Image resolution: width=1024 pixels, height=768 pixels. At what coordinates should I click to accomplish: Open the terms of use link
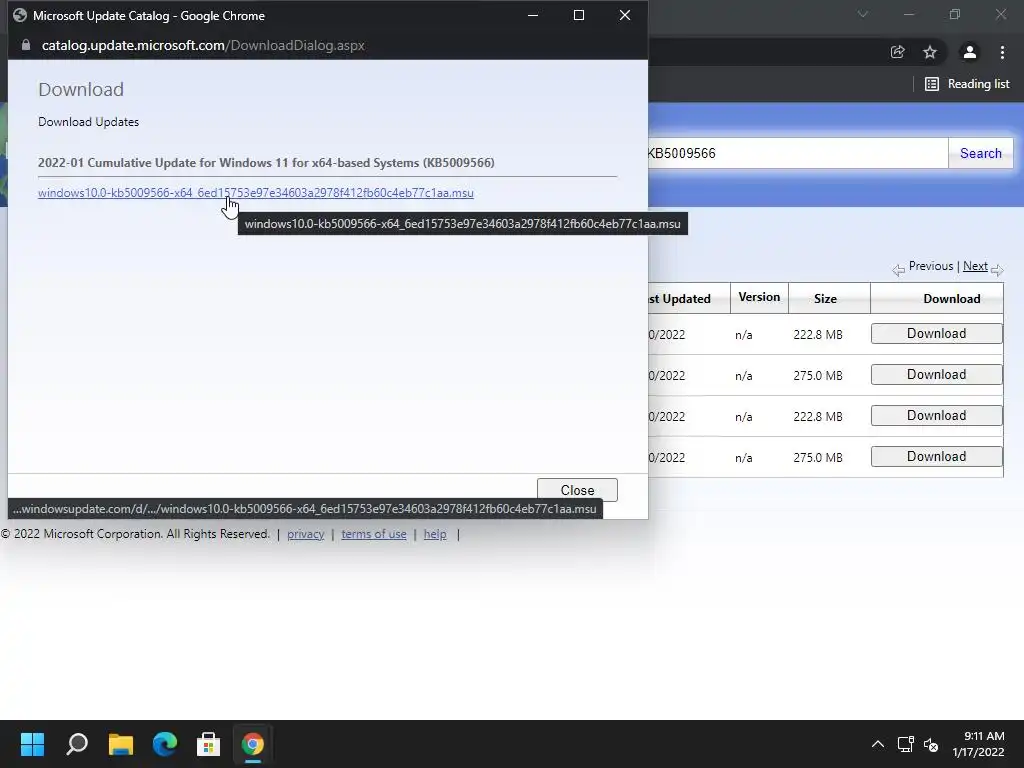[374, 534]
